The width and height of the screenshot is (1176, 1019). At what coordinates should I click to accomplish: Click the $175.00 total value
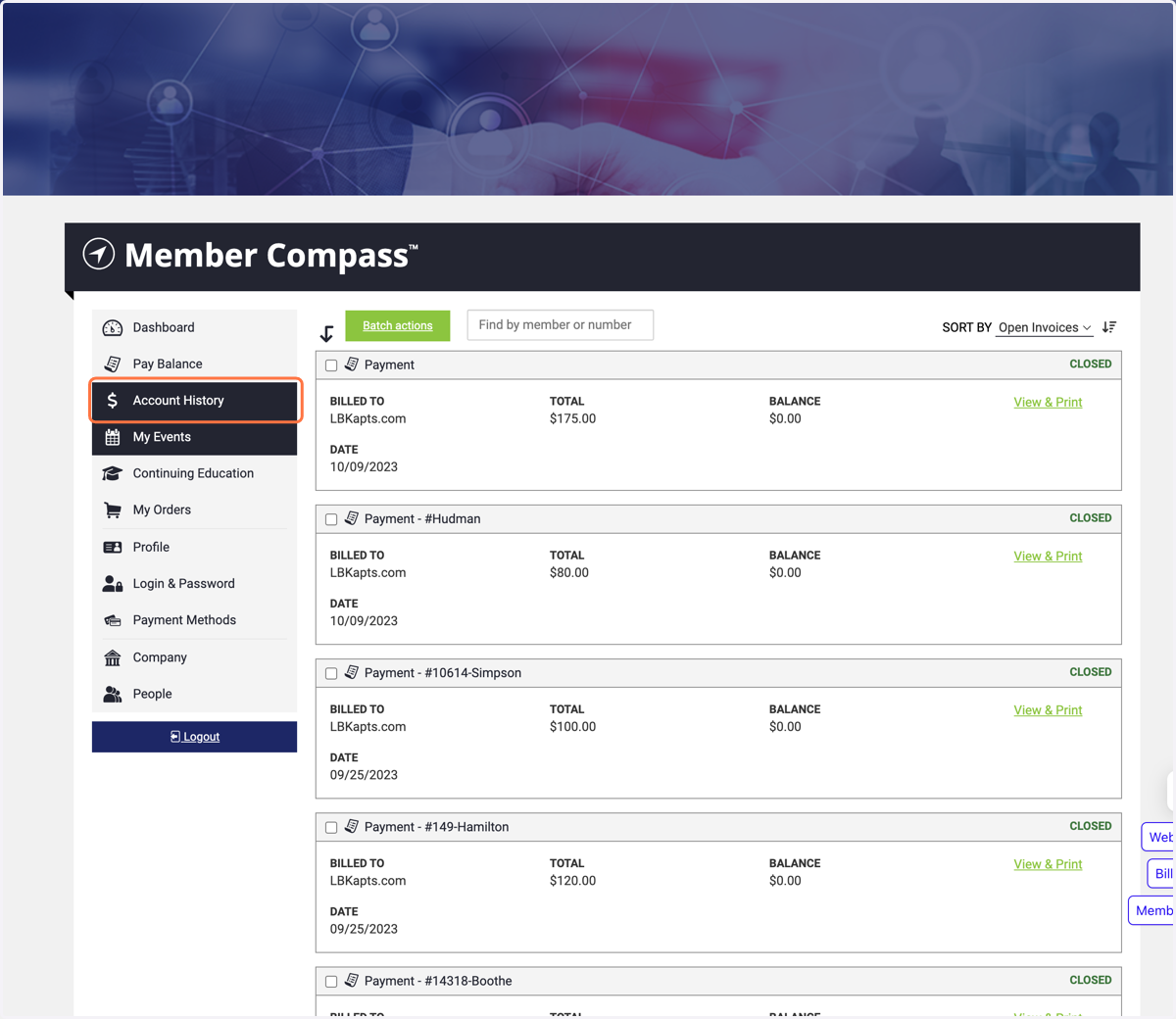tap(572, 418)
